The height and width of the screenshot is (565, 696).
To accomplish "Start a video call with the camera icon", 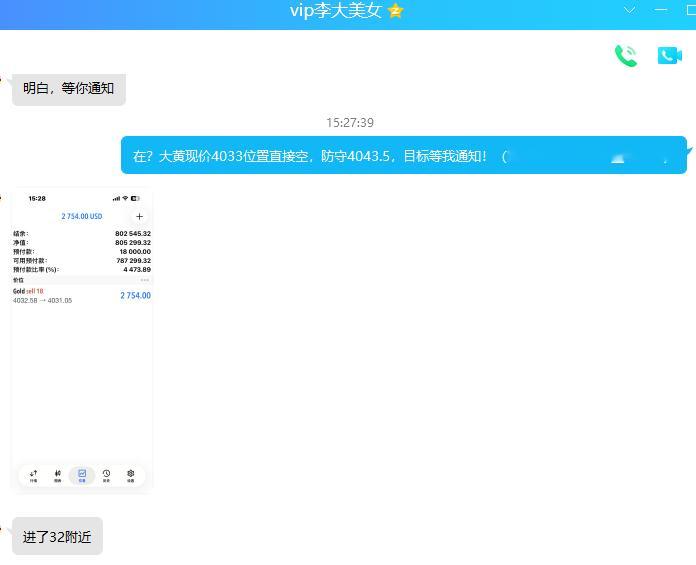I will click(669, 55).
